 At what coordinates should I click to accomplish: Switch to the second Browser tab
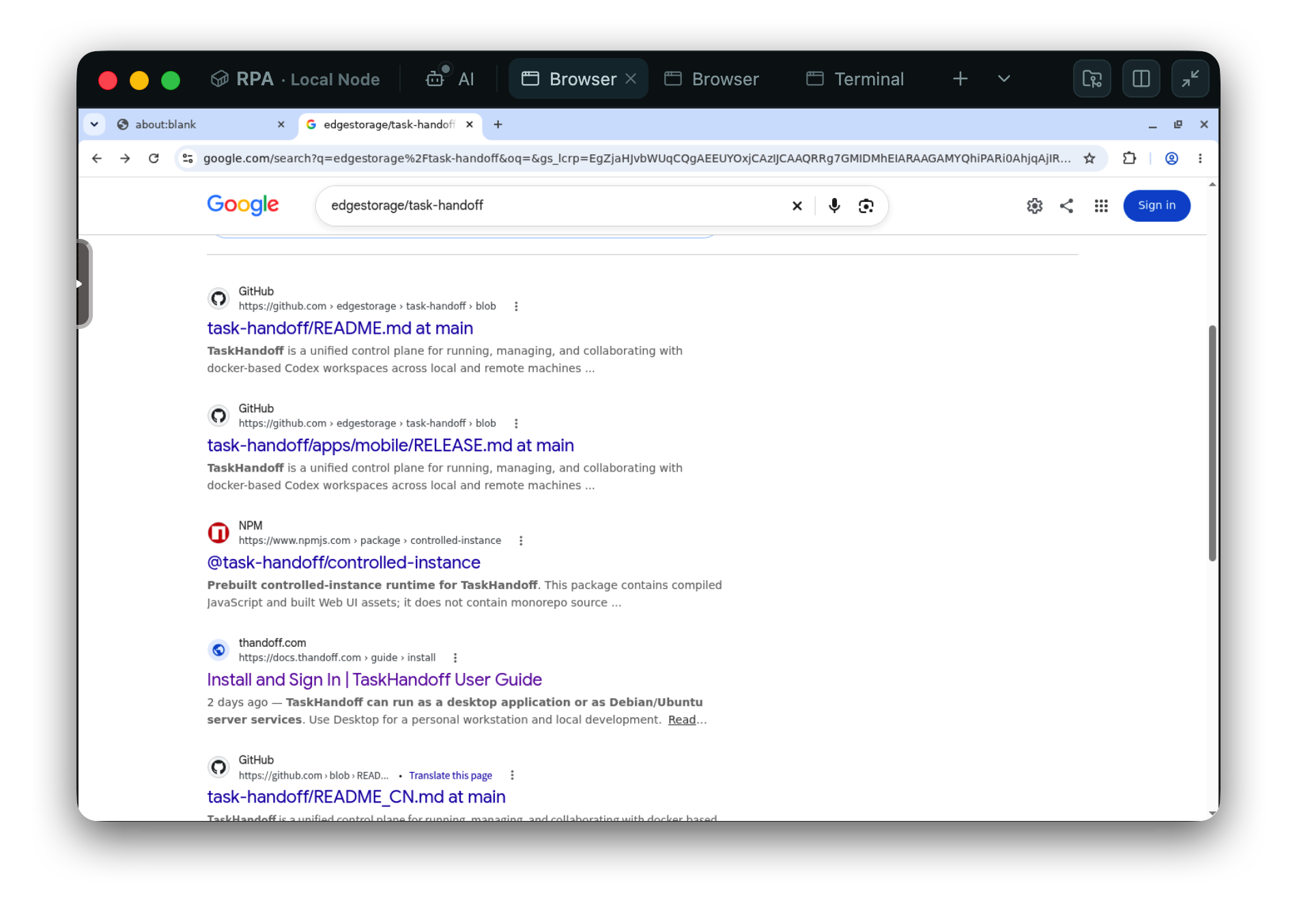(711, 79)
